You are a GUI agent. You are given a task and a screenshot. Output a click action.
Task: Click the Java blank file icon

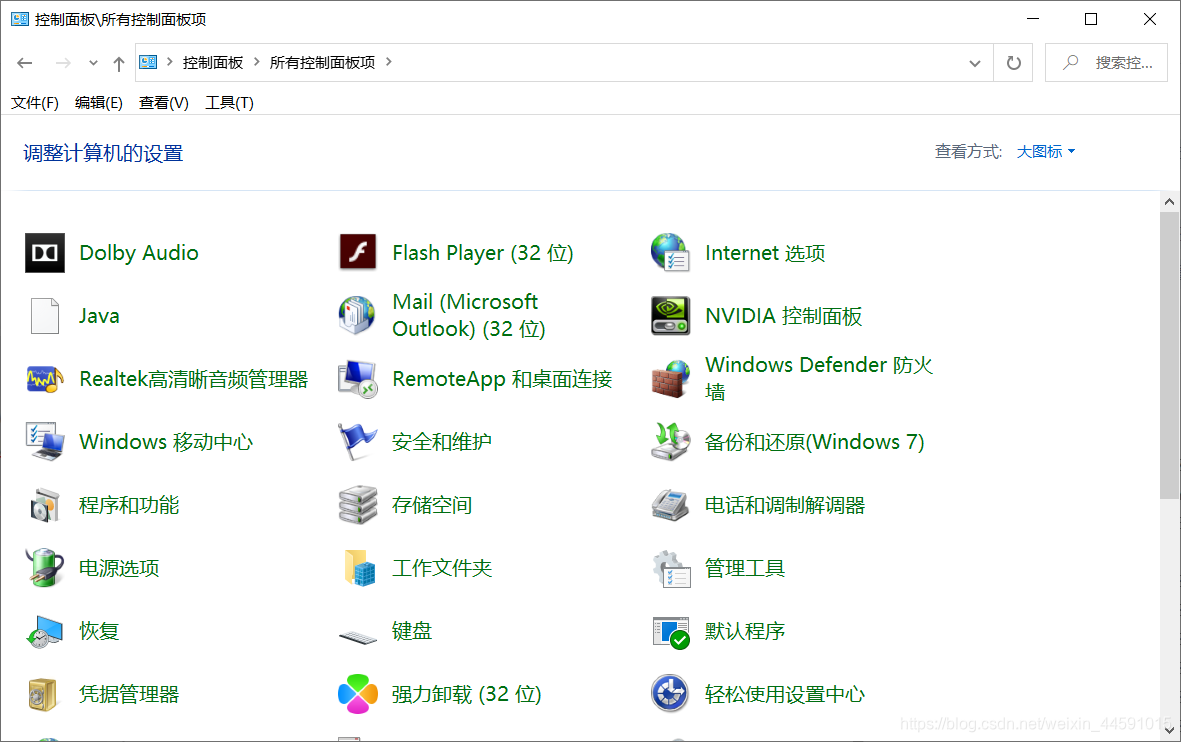[x=44, y=316]
